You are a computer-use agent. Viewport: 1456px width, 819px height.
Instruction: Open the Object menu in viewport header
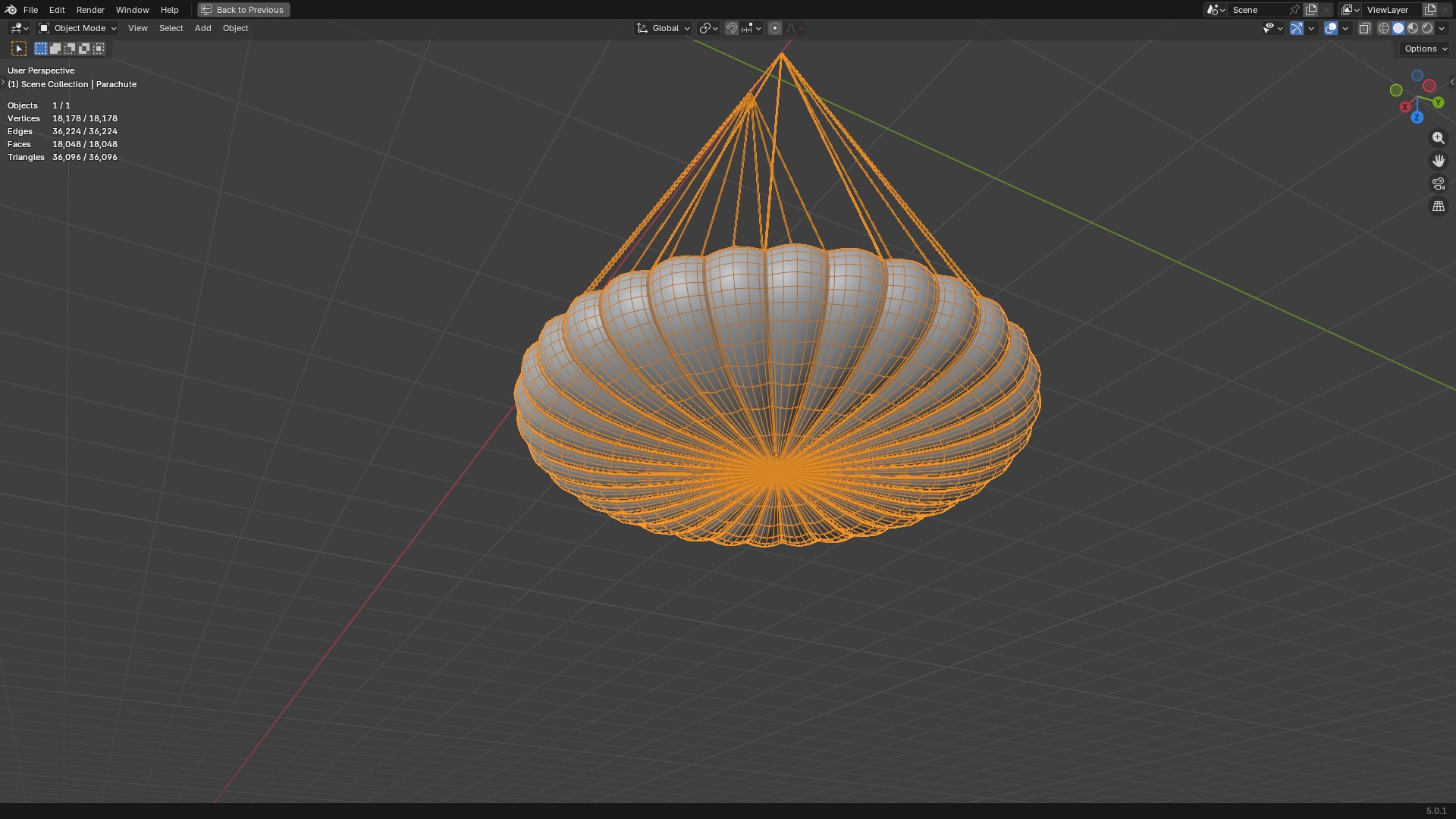click(235, 28)
